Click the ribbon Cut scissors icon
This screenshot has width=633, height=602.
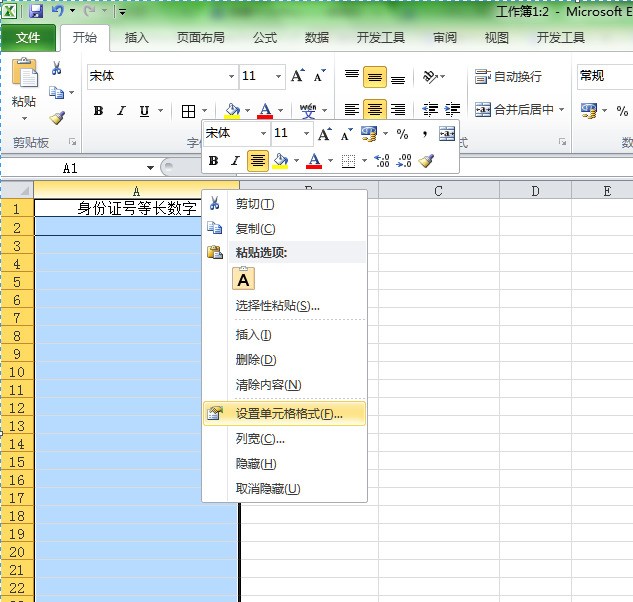pos(57,68)
